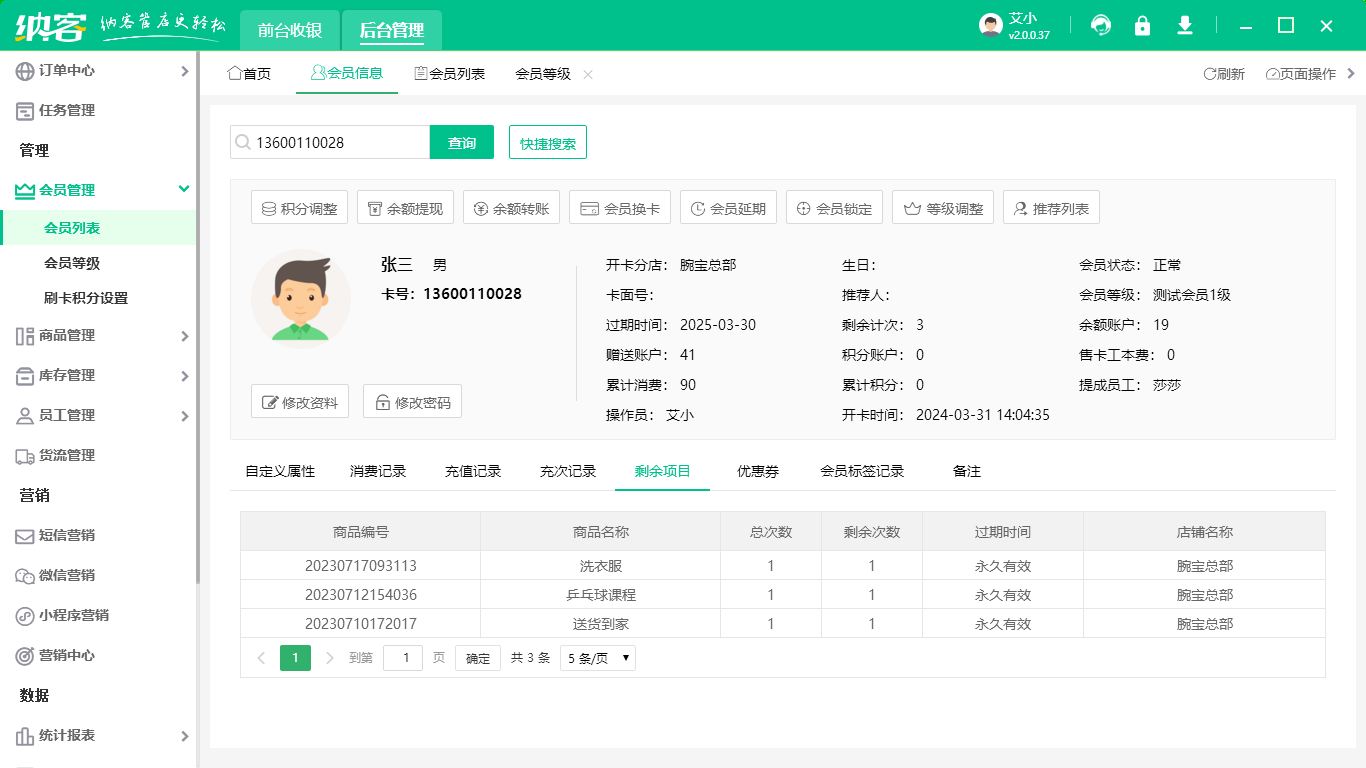Open 余额提现 balance withdrawal
The image size is (1366, 768).
tap(406, 209)
